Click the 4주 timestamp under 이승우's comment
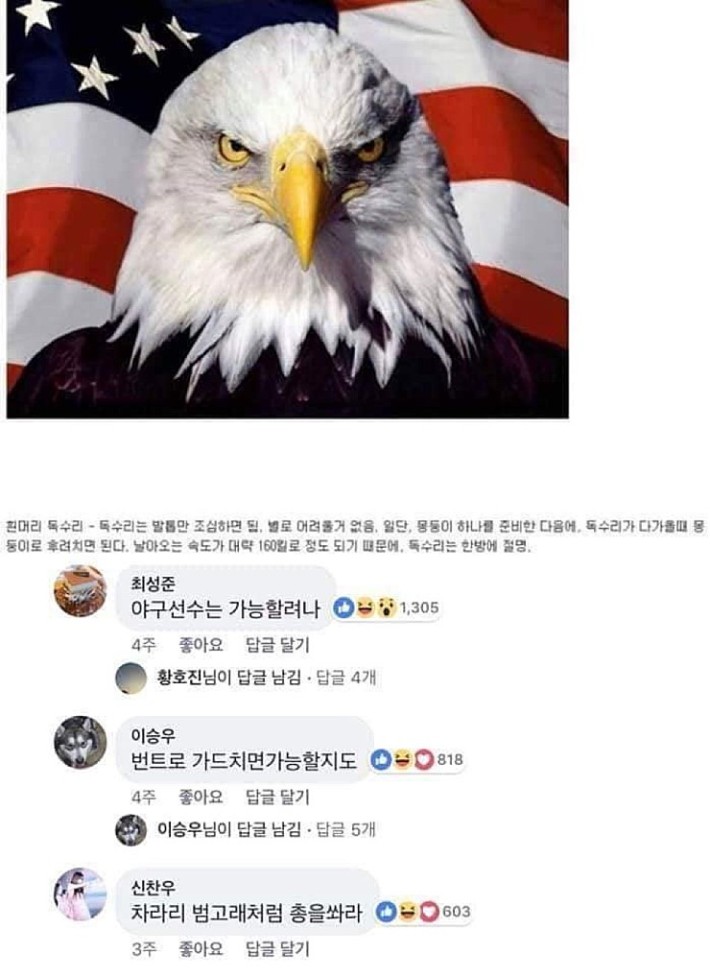Screen dimensions: 710x977 click(143, 797)
